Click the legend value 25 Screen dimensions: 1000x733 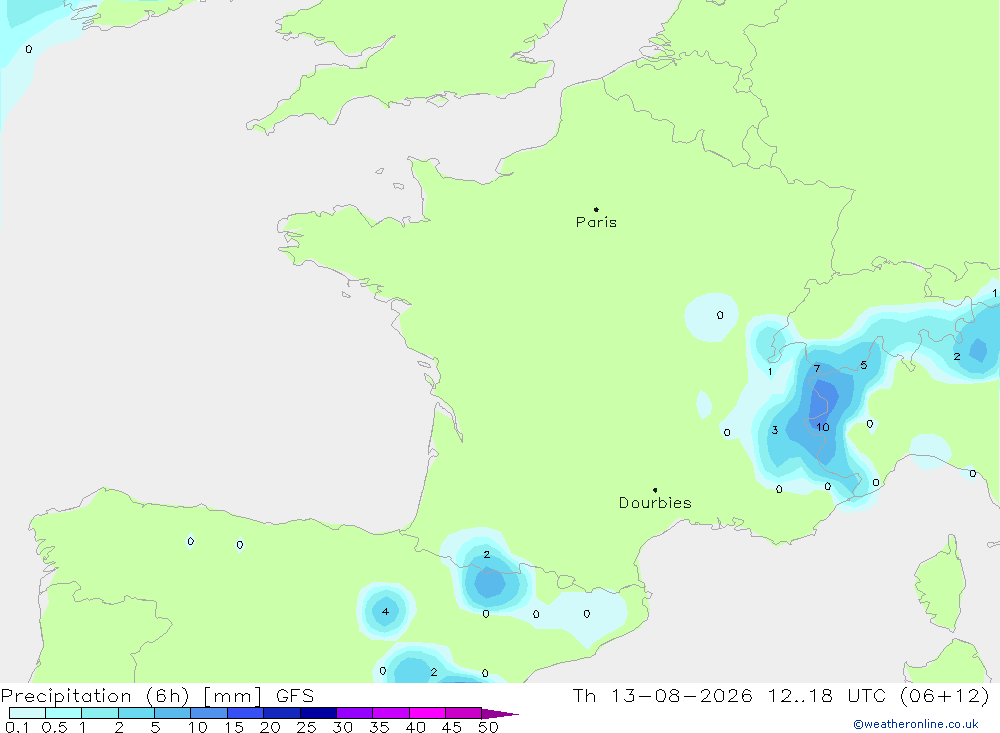pos(307,727)
